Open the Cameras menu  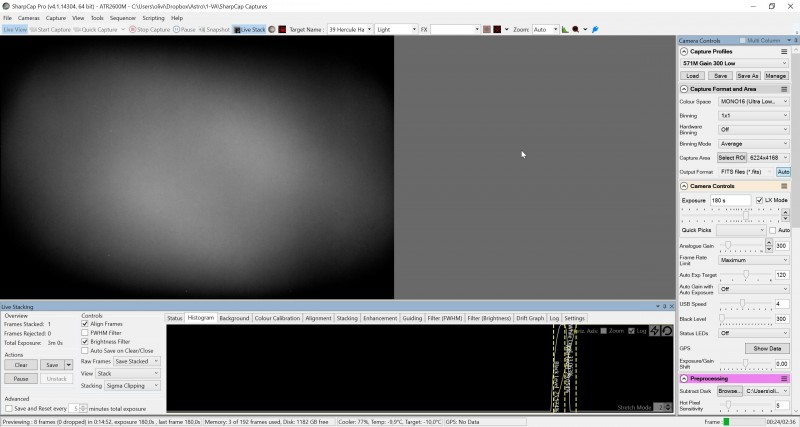coord(29,18)
